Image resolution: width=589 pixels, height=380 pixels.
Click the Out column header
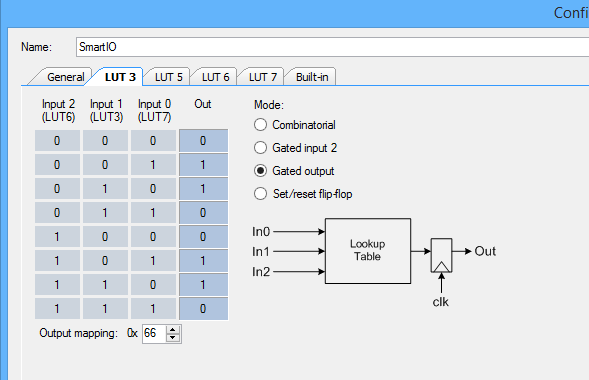tap(202, 104)
